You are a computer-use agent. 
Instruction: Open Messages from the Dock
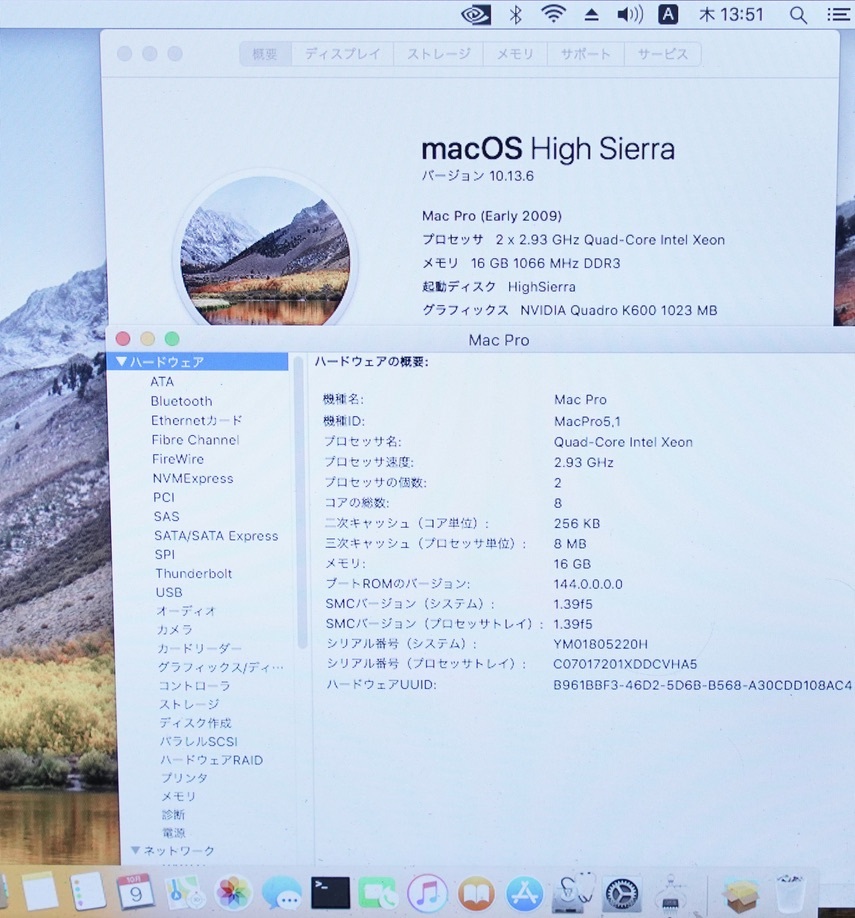(x=282, y=893)
